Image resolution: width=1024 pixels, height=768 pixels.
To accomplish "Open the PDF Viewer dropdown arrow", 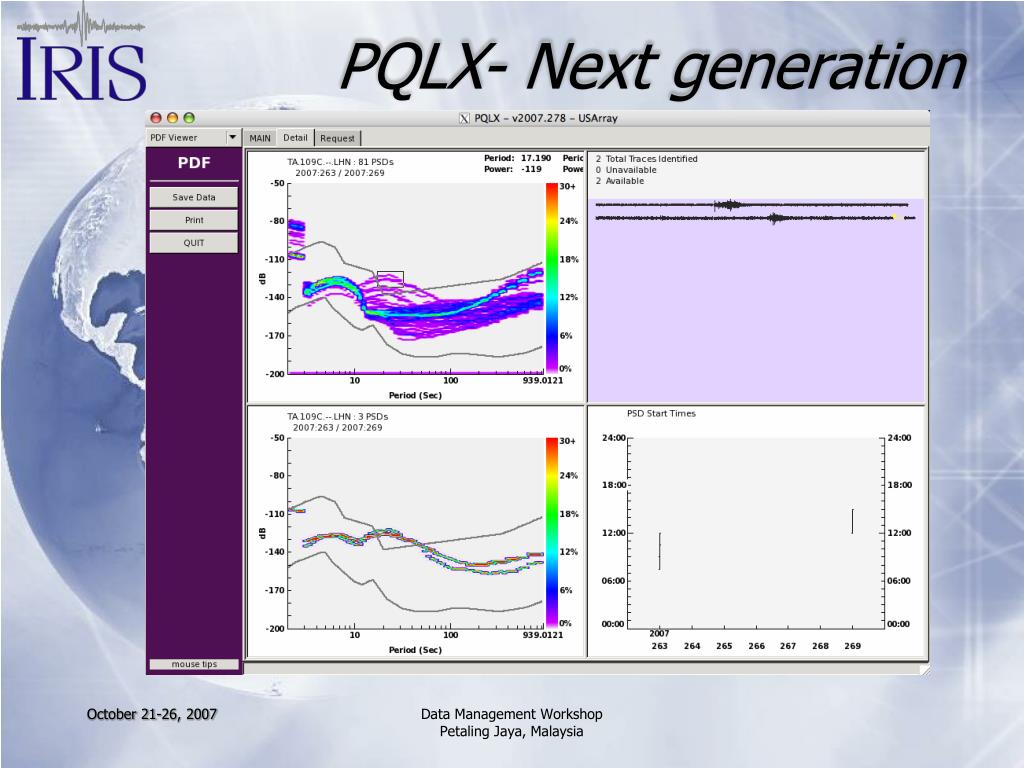I will point(232,137).
